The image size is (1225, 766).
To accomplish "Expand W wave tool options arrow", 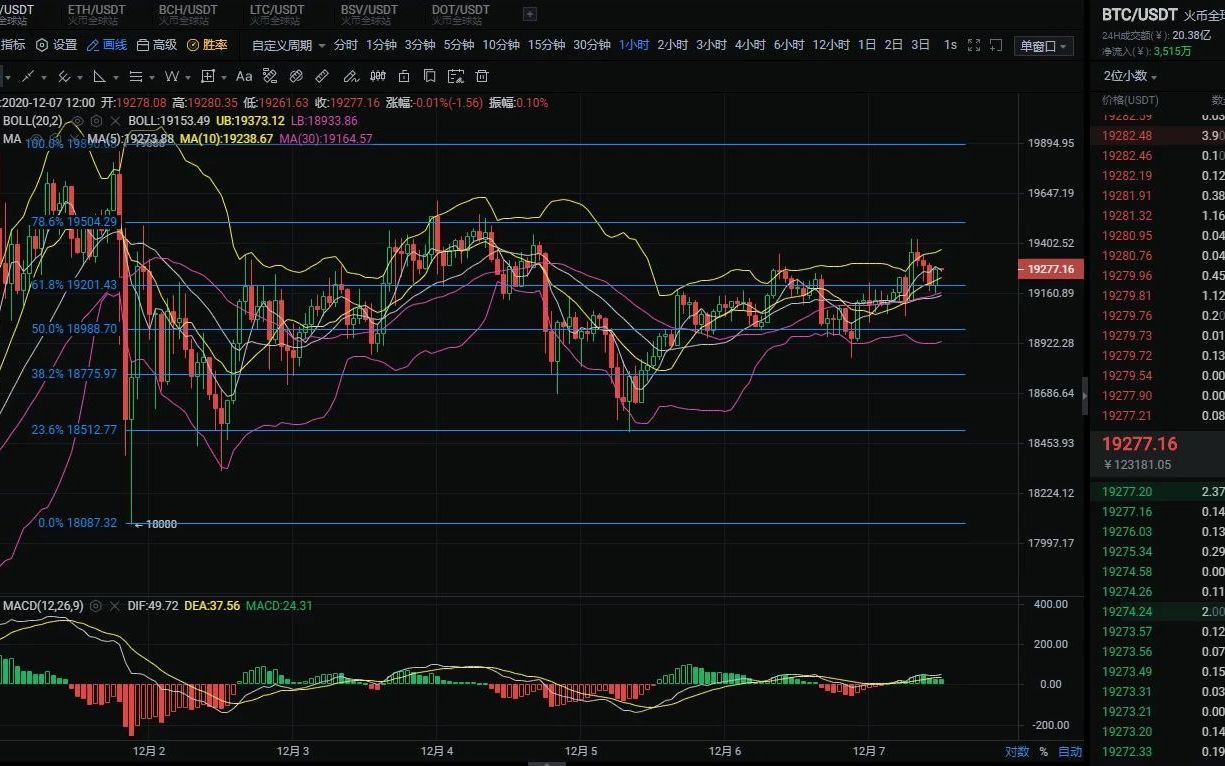I will click(188, 78).
